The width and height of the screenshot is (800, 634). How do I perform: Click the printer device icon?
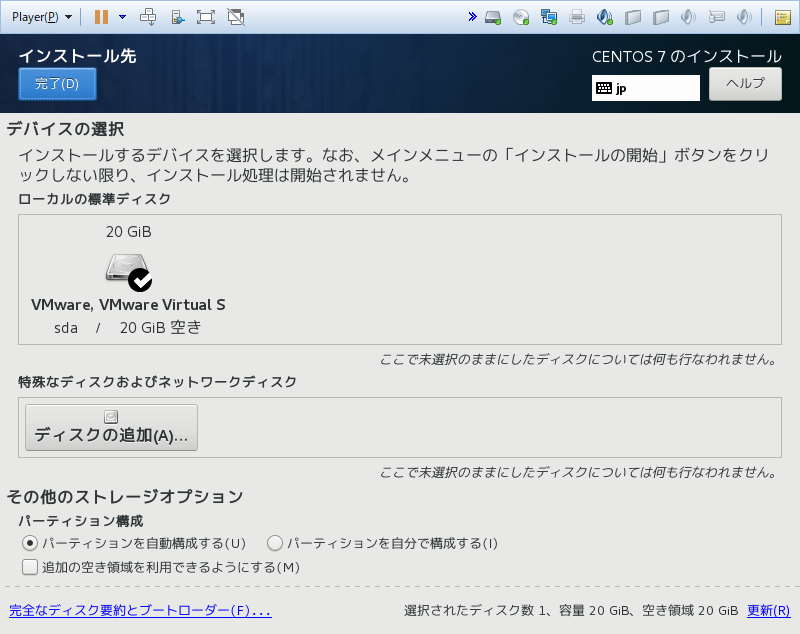(x=577, y=17)
